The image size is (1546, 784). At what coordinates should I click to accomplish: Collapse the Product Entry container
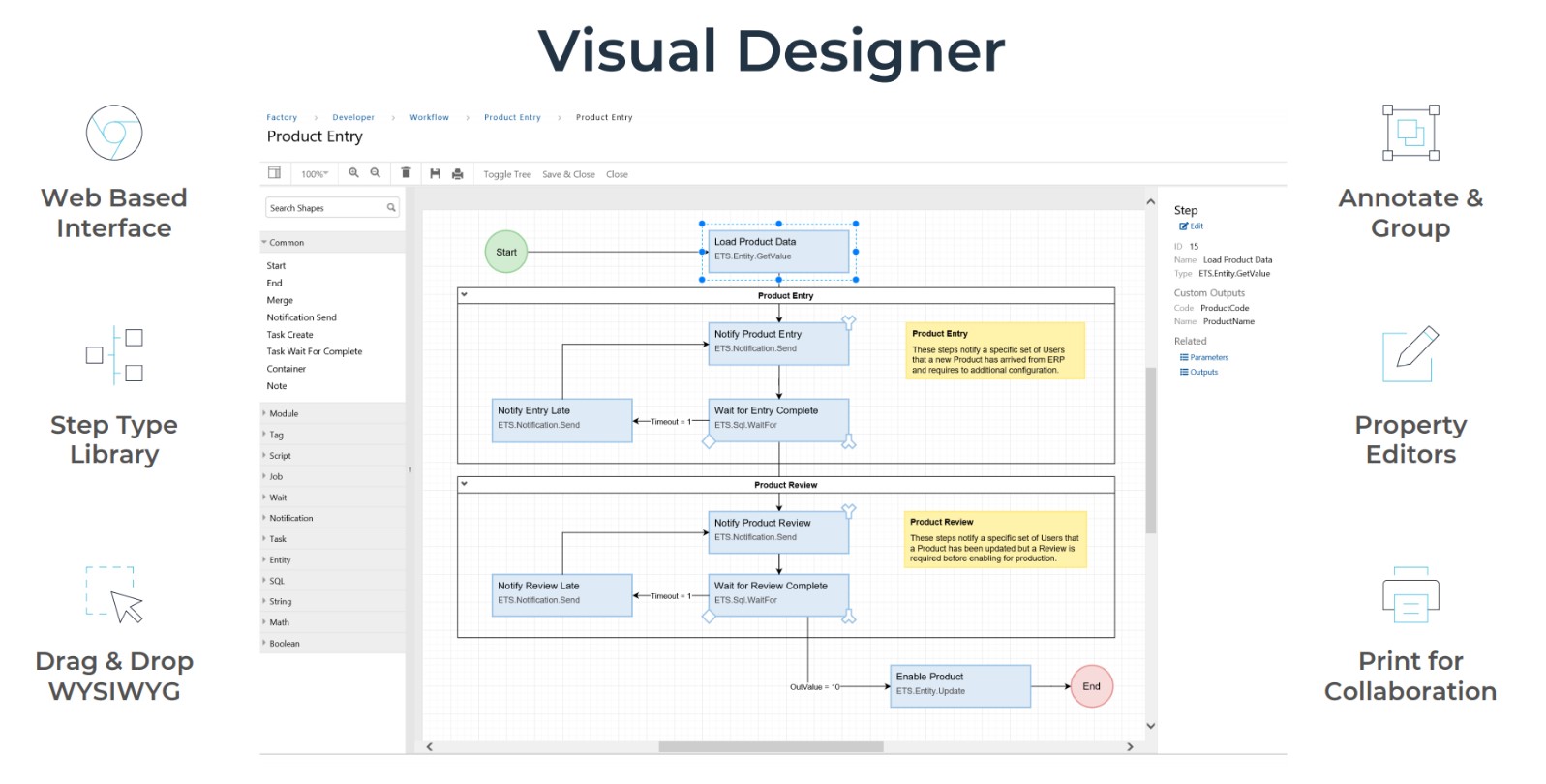point(465,295)
